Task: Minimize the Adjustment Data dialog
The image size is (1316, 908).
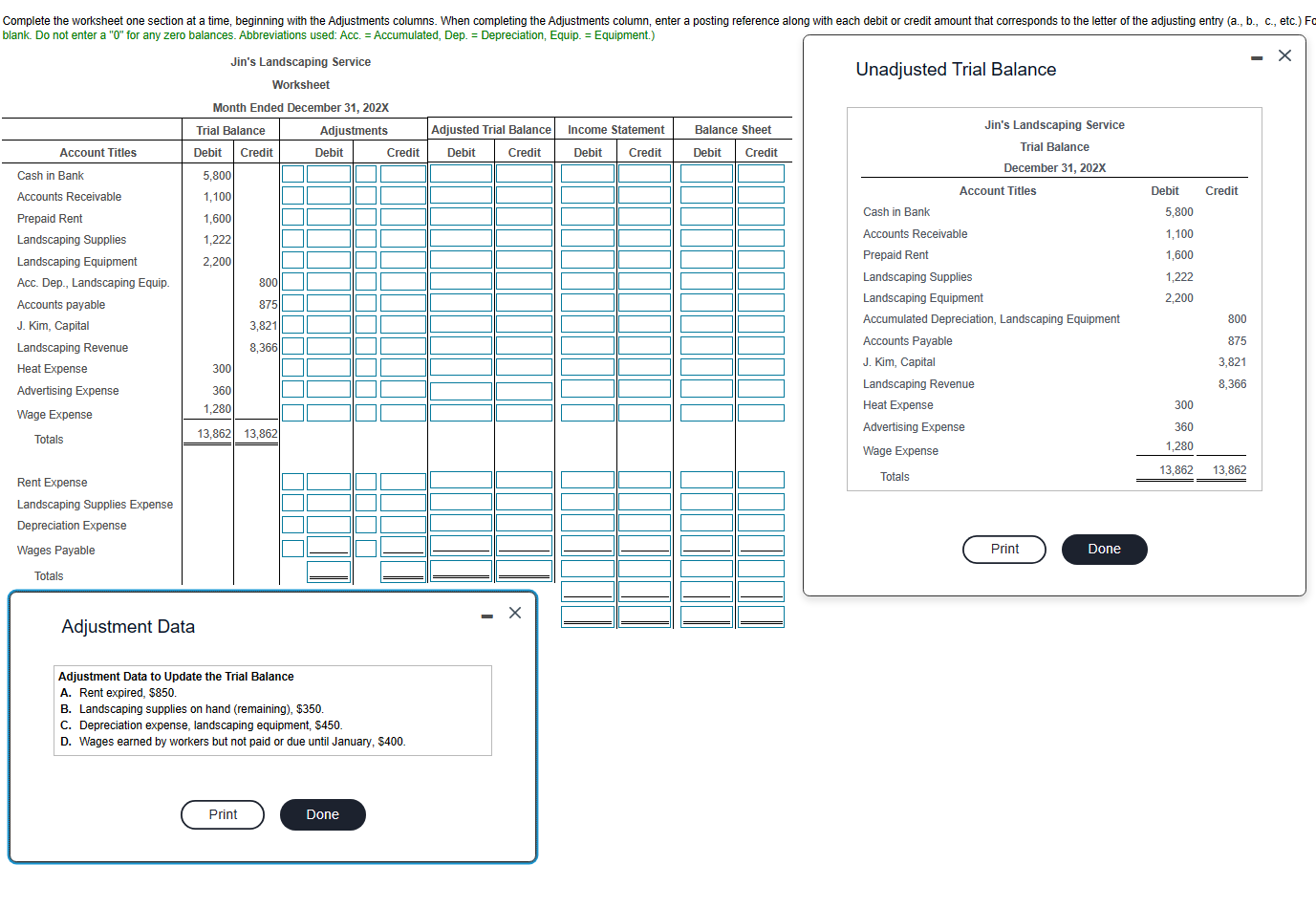Action: pos(487,616)
